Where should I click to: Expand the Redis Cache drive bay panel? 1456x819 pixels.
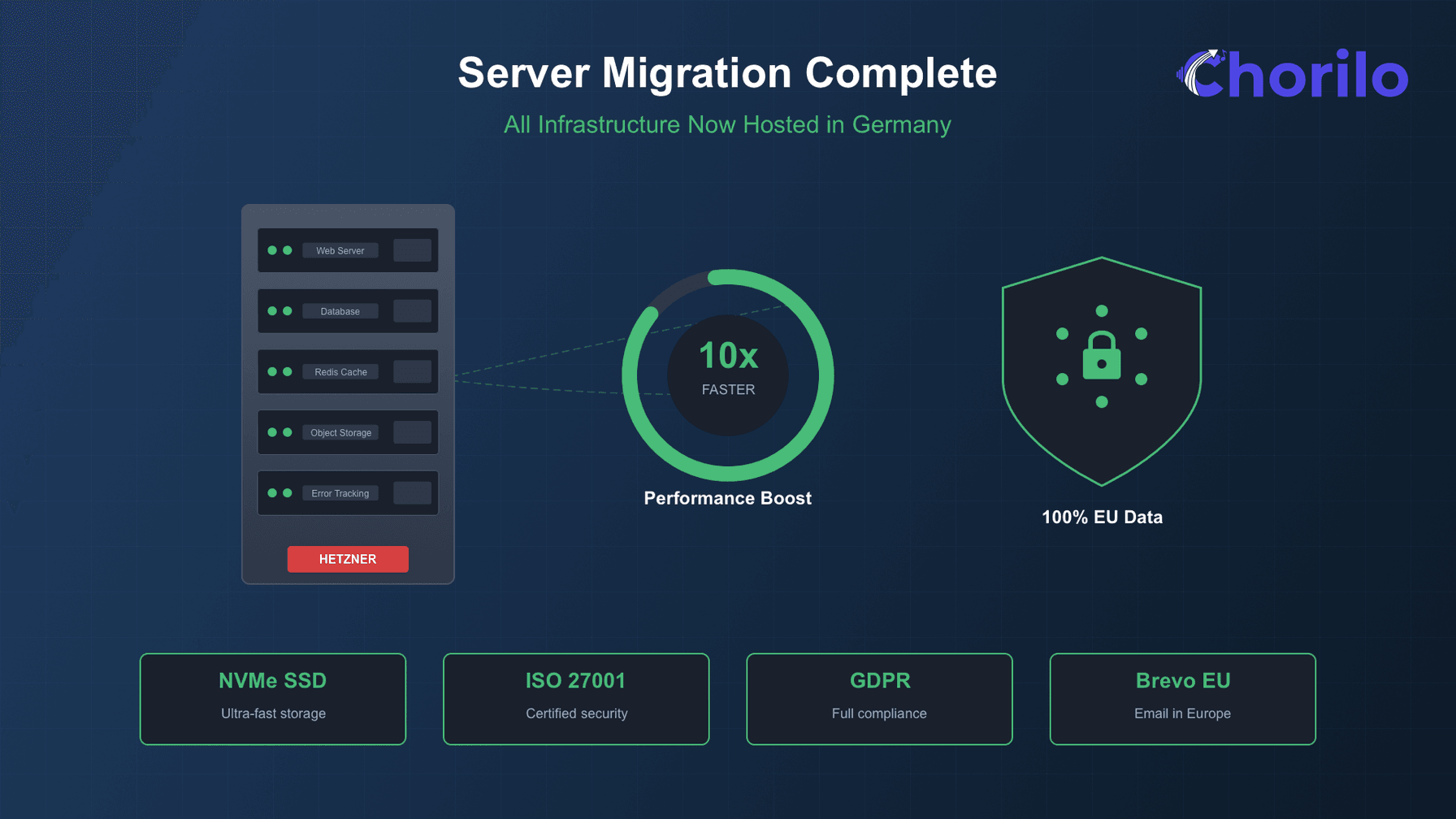412,371
